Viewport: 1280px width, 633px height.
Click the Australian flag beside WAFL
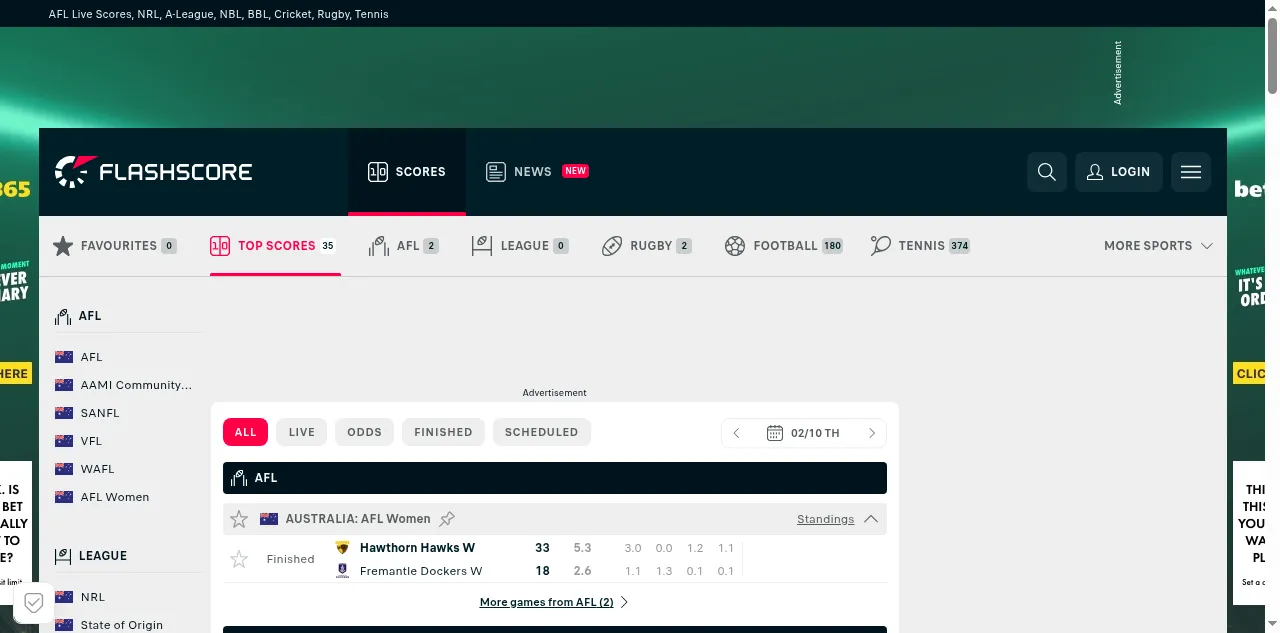(x=64, y=469)
